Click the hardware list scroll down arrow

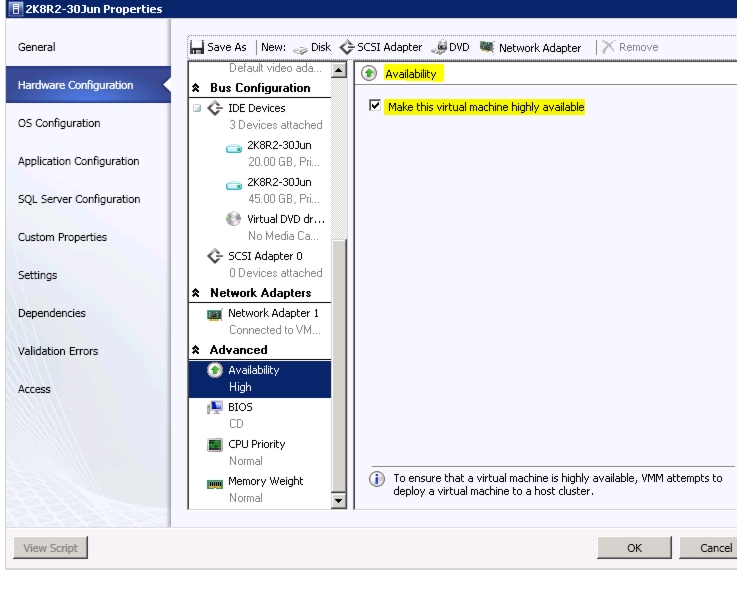tap(339, 500)
